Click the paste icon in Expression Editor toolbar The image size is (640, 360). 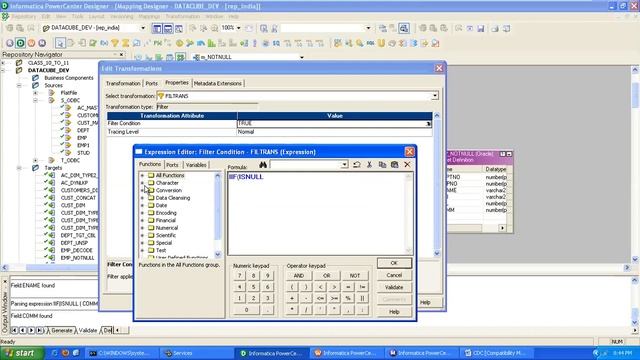pos(394,164)
